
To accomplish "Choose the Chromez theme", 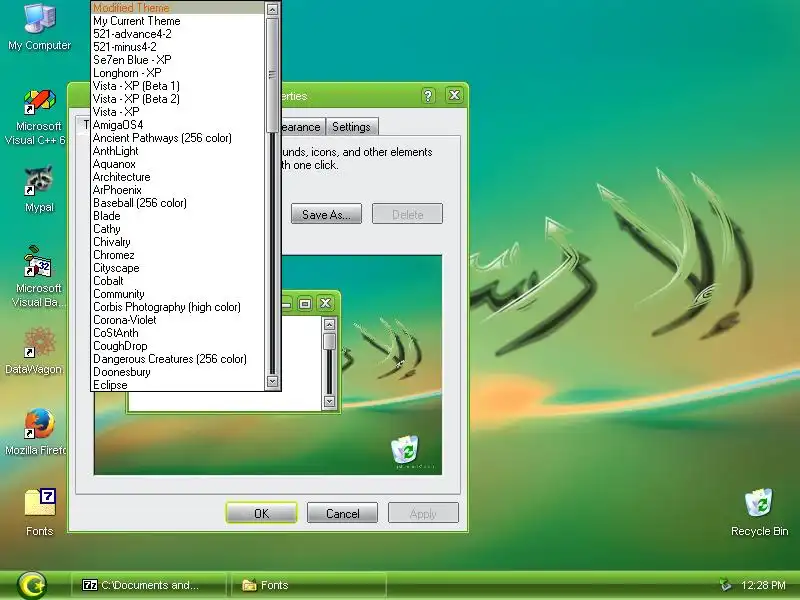I will [x=178, y=255].
